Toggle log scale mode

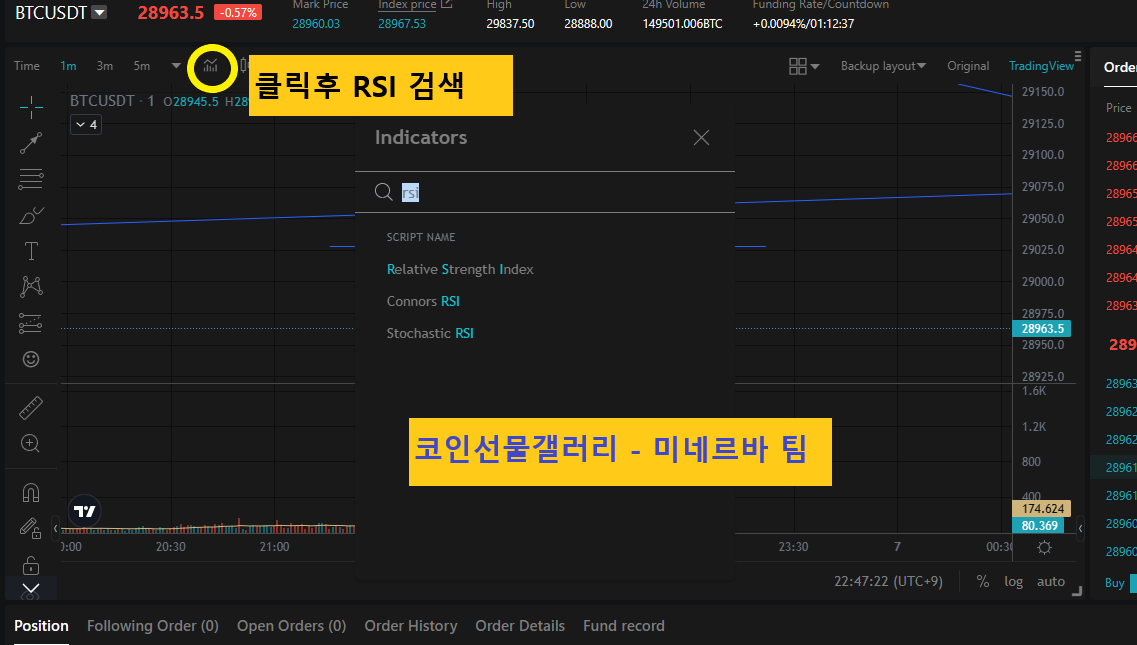(x=1013, y=581)
